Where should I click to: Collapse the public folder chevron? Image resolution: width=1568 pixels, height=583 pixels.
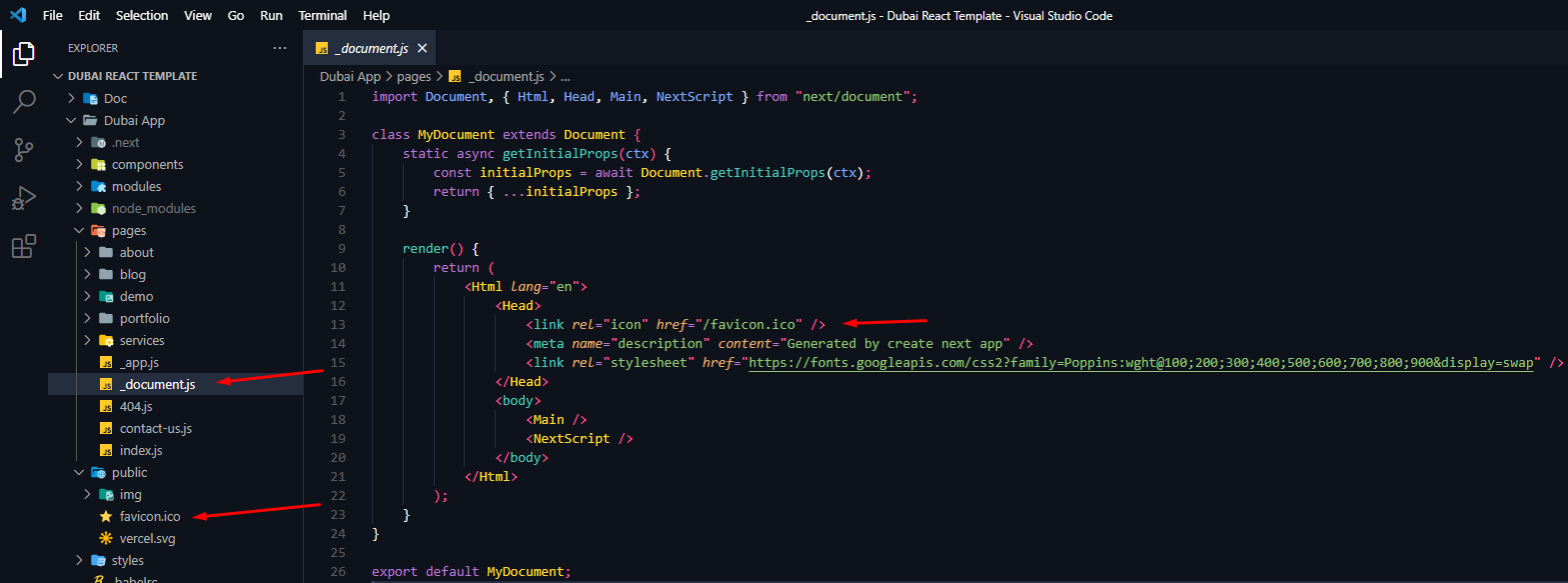coord(79,472)
